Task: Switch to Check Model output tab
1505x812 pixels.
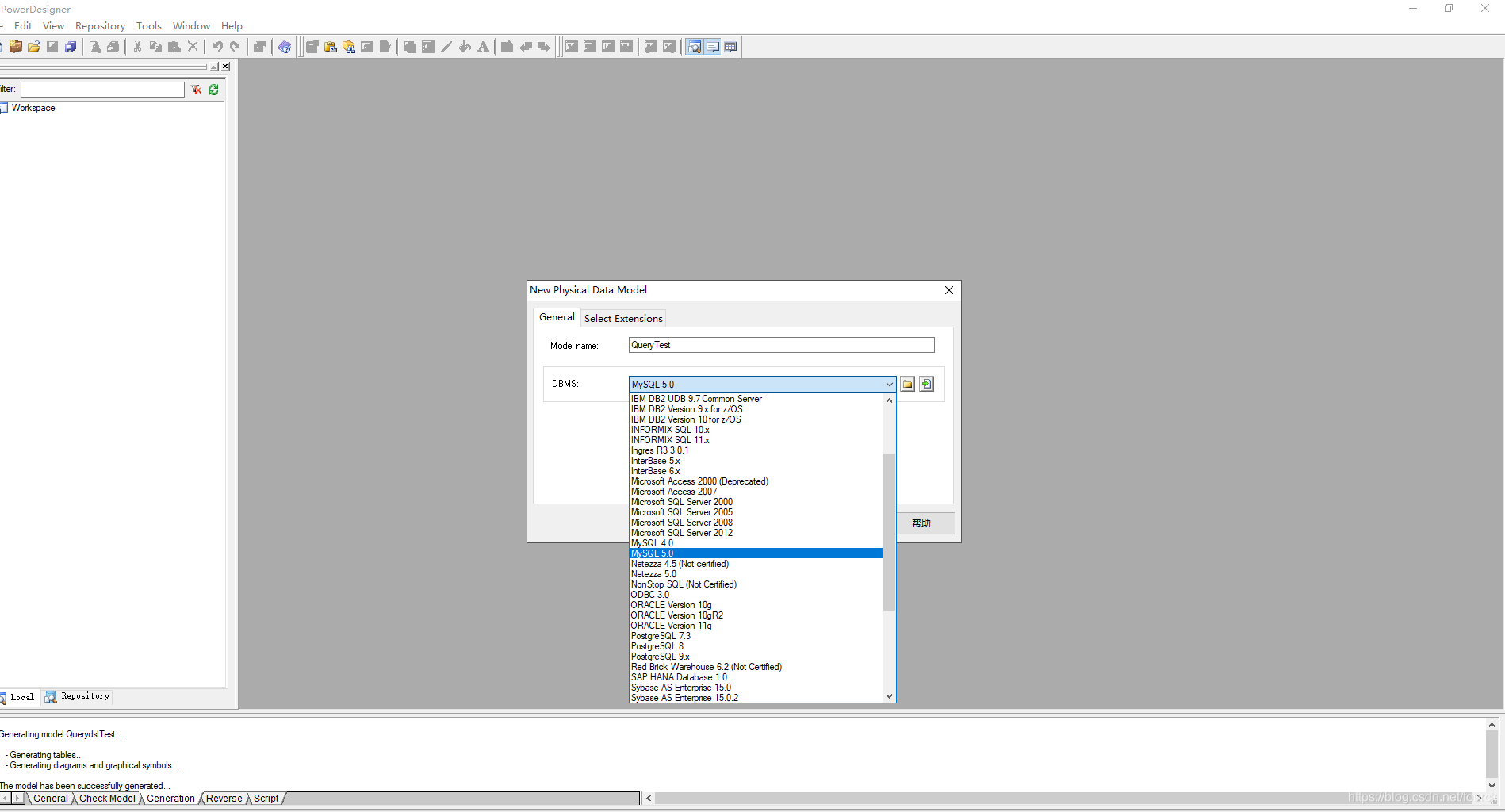Action: (x=107, y=799)
